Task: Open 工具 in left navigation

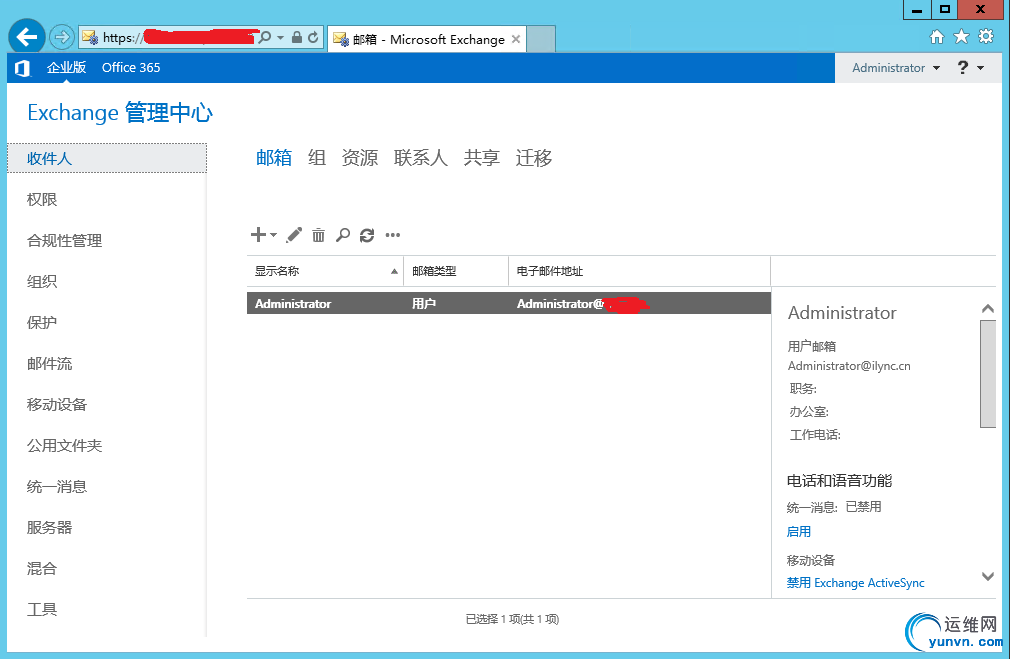Action: coord(42,609)
